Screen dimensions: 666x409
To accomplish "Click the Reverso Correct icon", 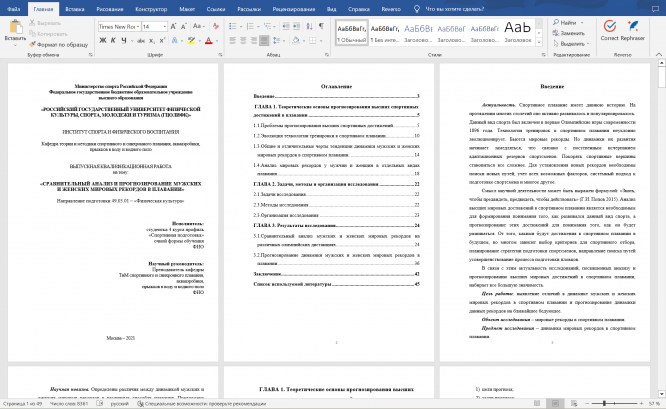I will [x=610, y=30].
